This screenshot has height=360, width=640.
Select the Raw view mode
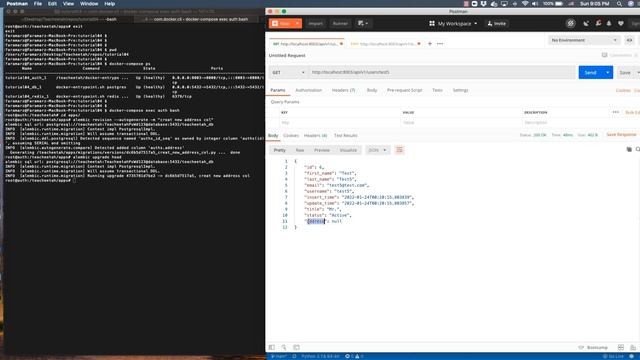point(300,150)
